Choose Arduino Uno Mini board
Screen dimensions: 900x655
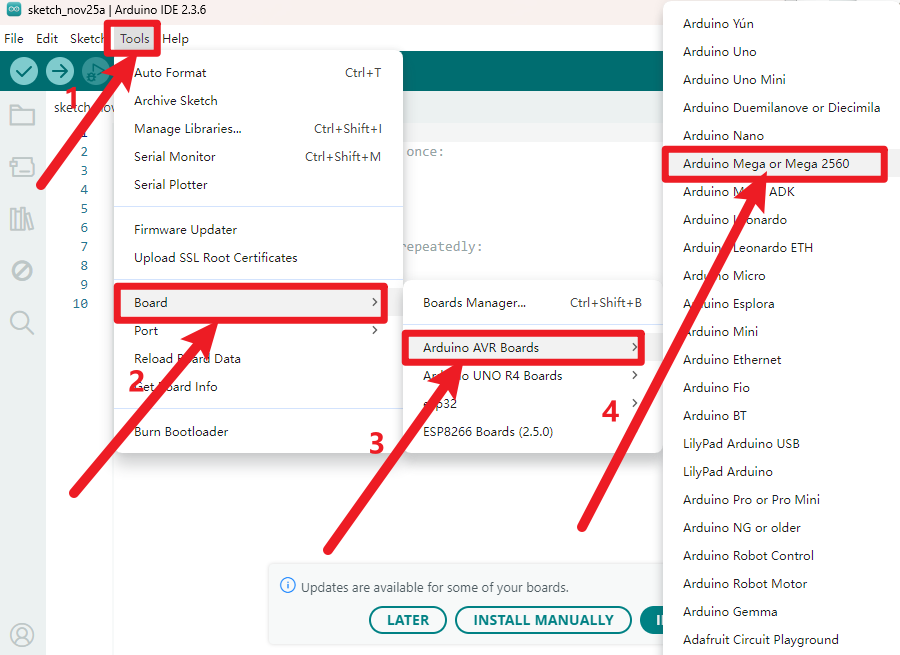point(781,80)
